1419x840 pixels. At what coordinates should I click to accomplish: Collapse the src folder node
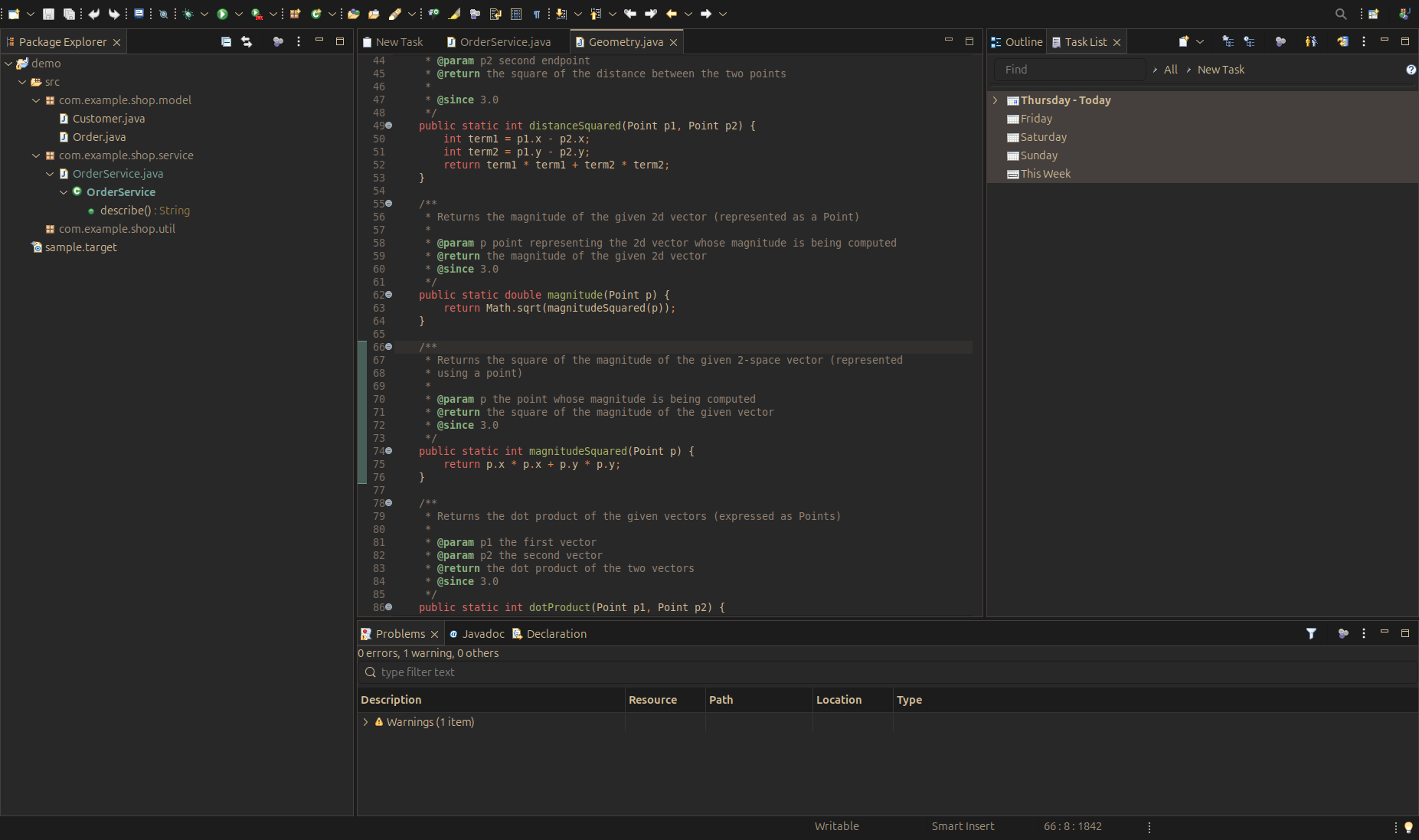22,82
